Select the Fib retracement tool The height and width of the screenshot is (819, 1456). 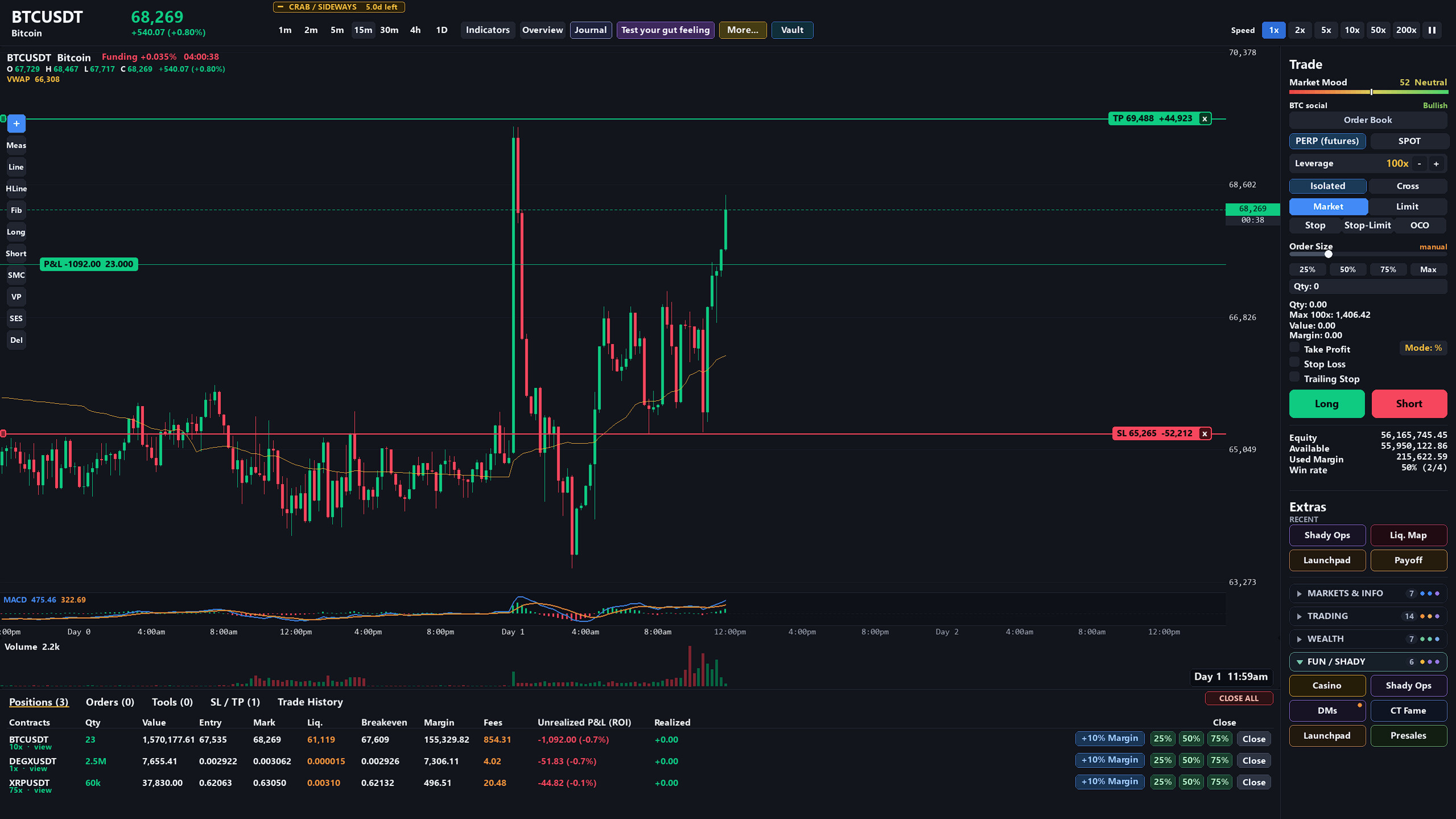click(16, 210)
